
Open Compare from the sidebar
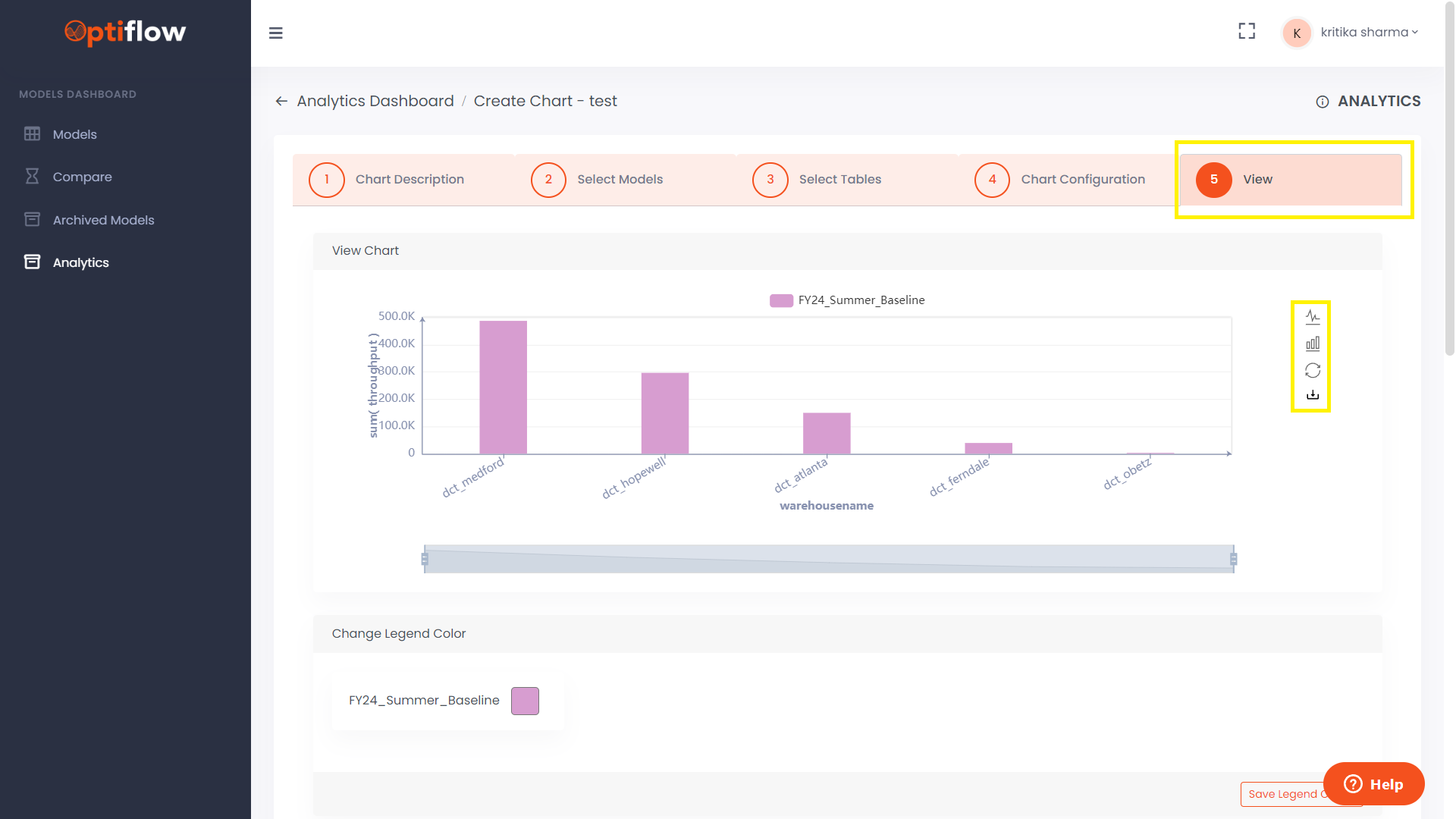(83, 177)
